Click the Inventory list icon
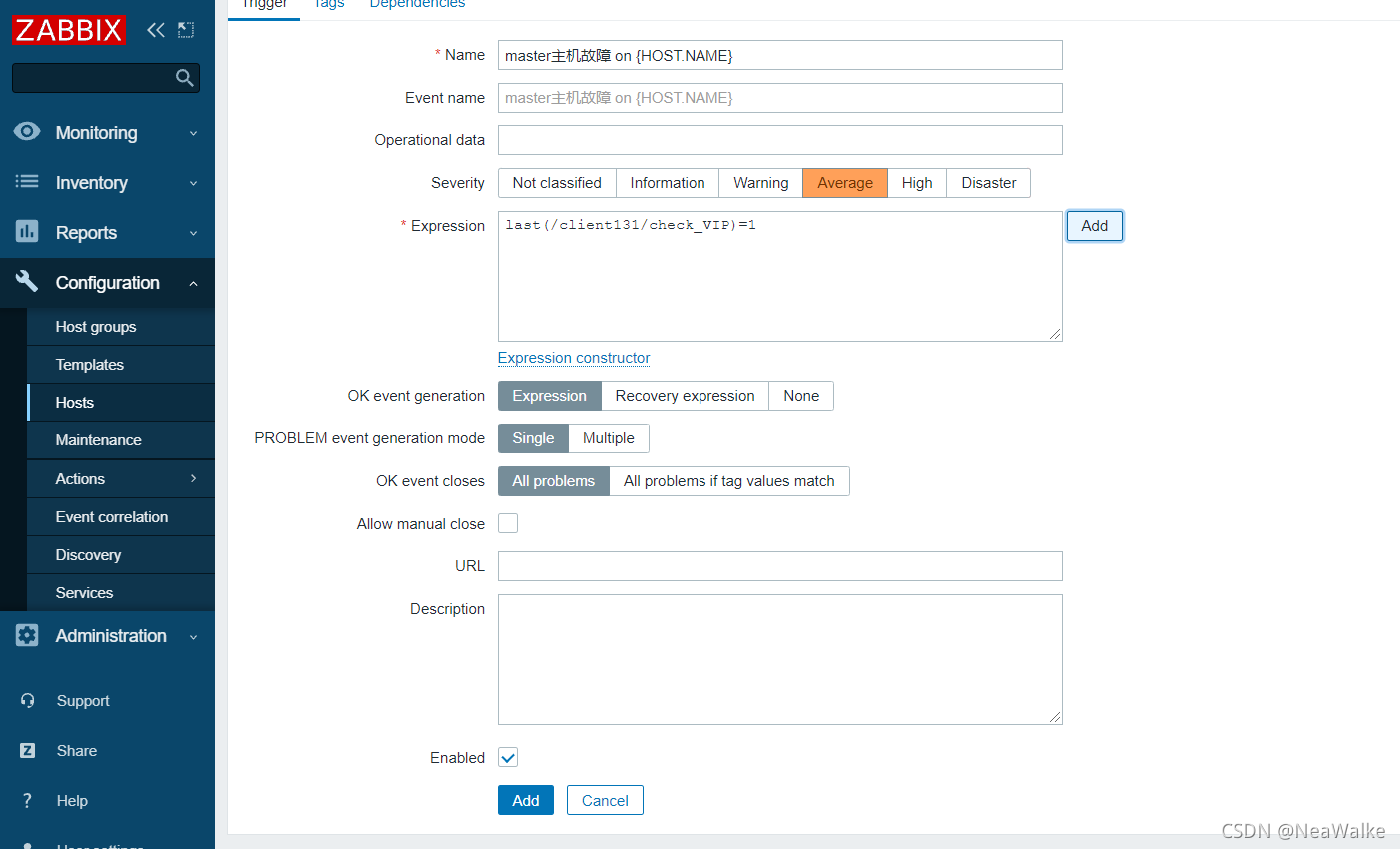 coord(27,182)
